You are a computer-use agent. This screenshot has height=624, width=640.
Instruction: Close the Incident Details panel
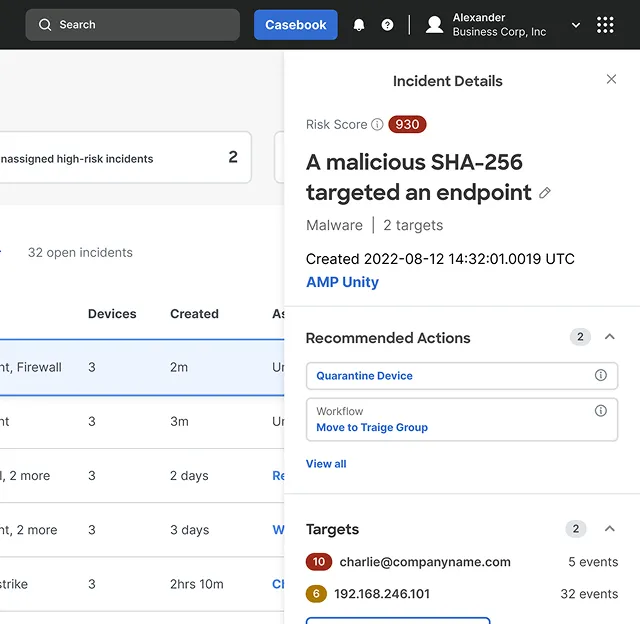[x=611, y=79]
